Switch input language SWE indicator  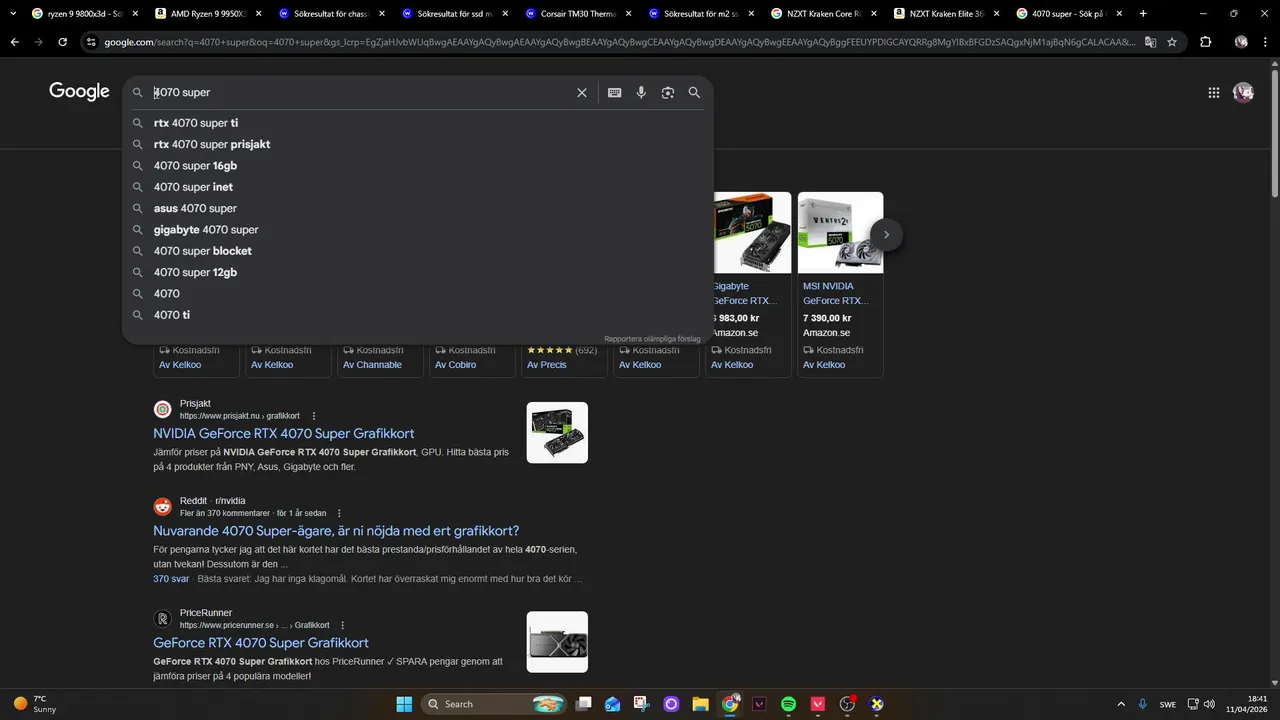pyautogui.click(x=1168, y=704)
